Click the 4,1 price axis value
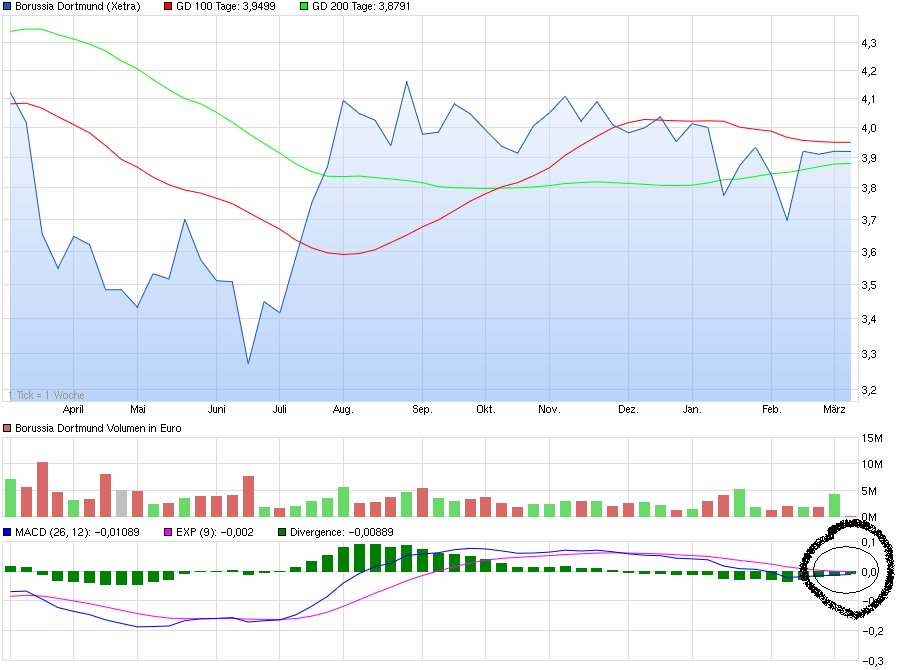Viewport: 900px width, 670px height. point(869,99)
